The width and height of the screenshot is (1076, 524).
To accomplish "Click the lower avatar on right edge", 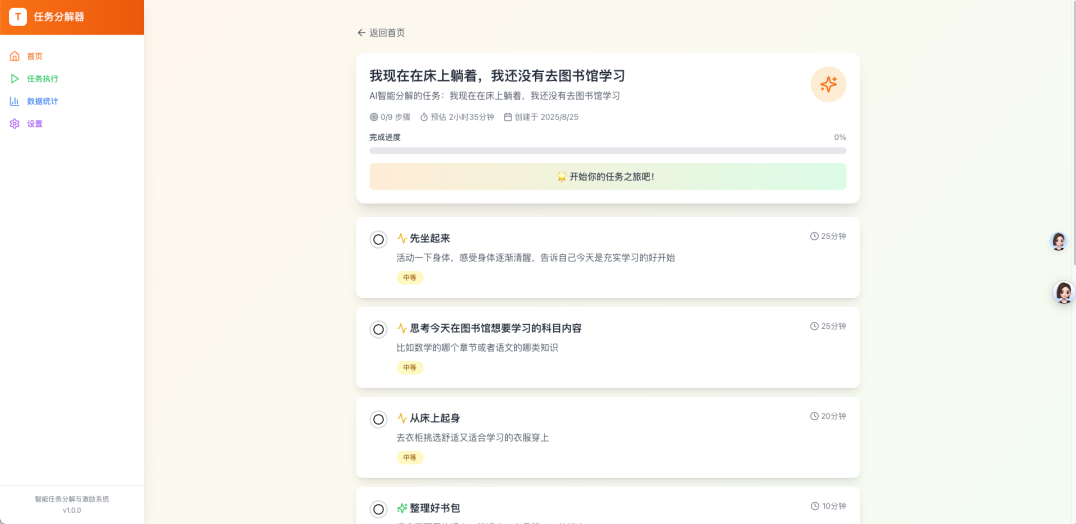I will coord(1063,292).
